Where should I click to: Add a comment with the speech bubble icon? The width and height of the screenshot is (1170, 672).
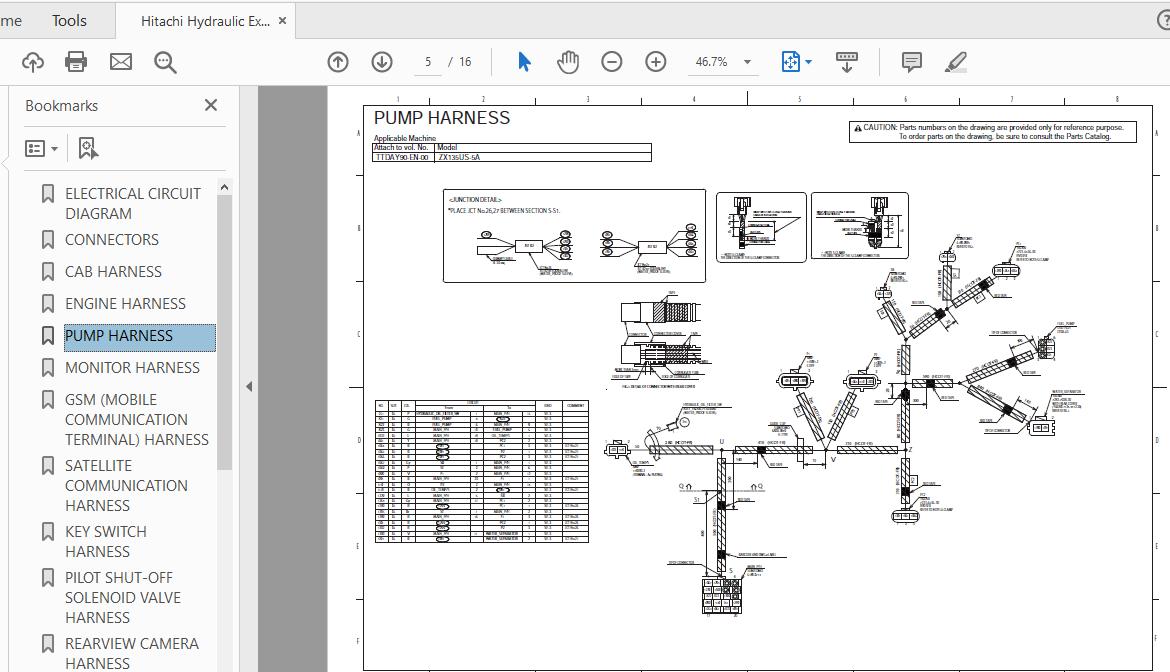coord(912,62)
